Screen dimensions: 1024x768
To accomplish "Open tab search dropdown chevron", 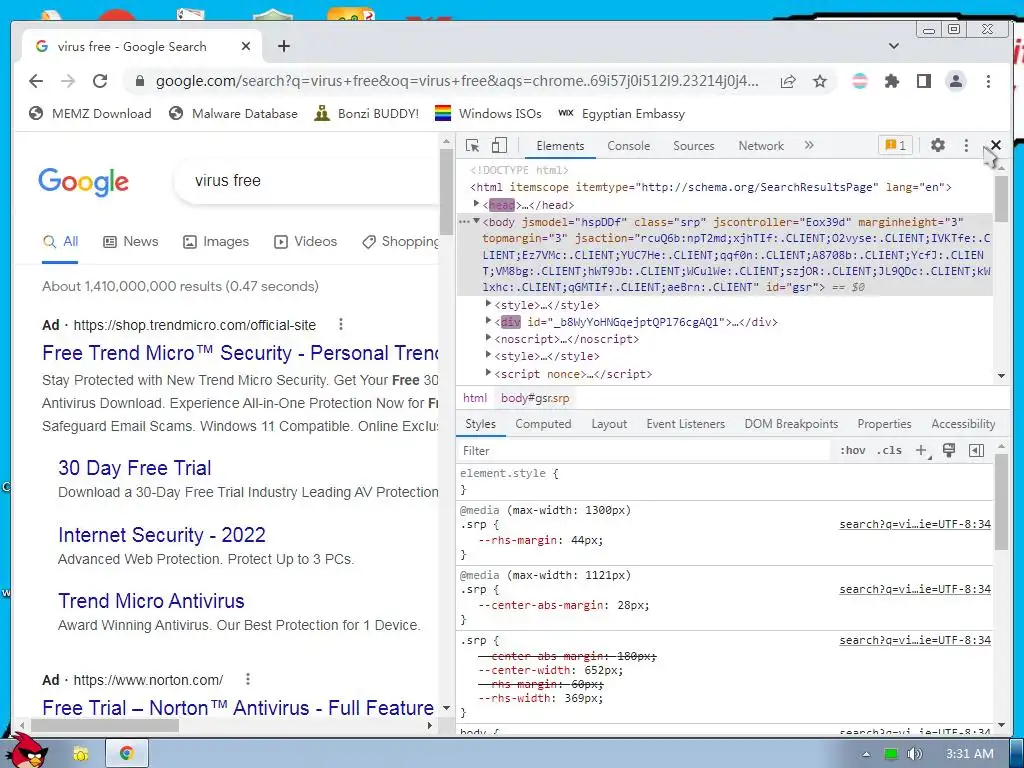I will tap(894, 46).
